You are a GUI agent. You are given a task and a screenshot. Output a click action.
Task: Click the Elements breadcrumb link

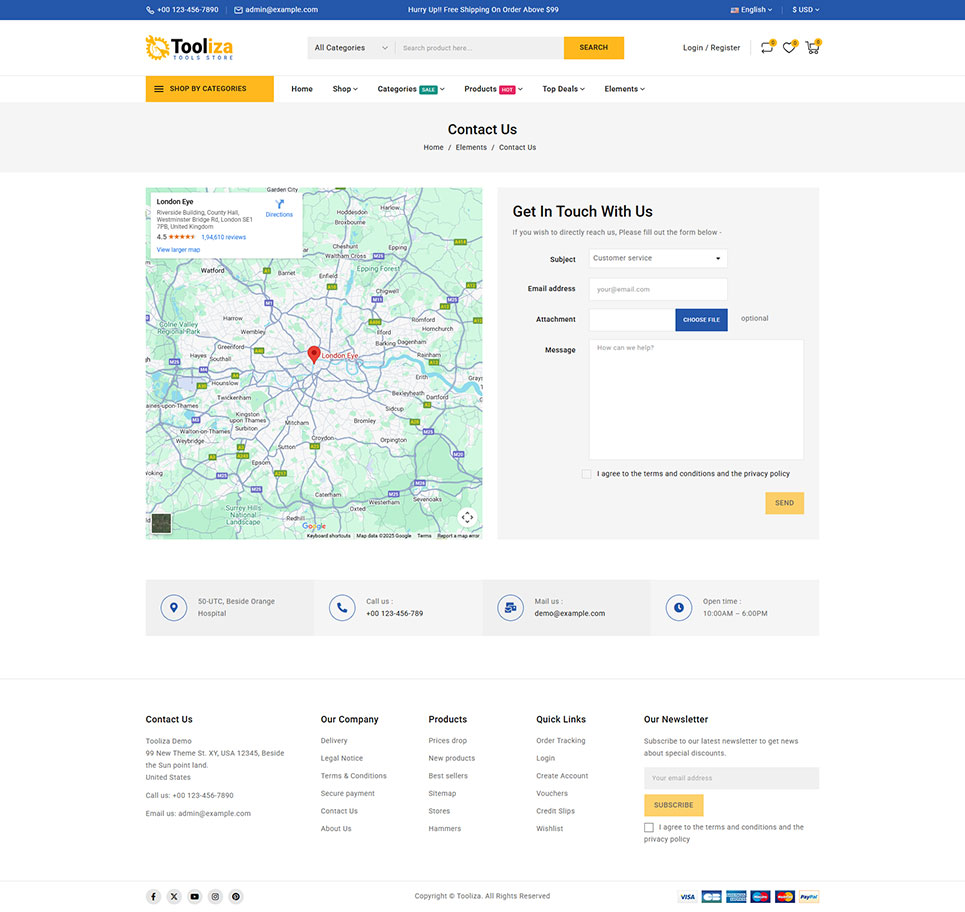(471, 148)
